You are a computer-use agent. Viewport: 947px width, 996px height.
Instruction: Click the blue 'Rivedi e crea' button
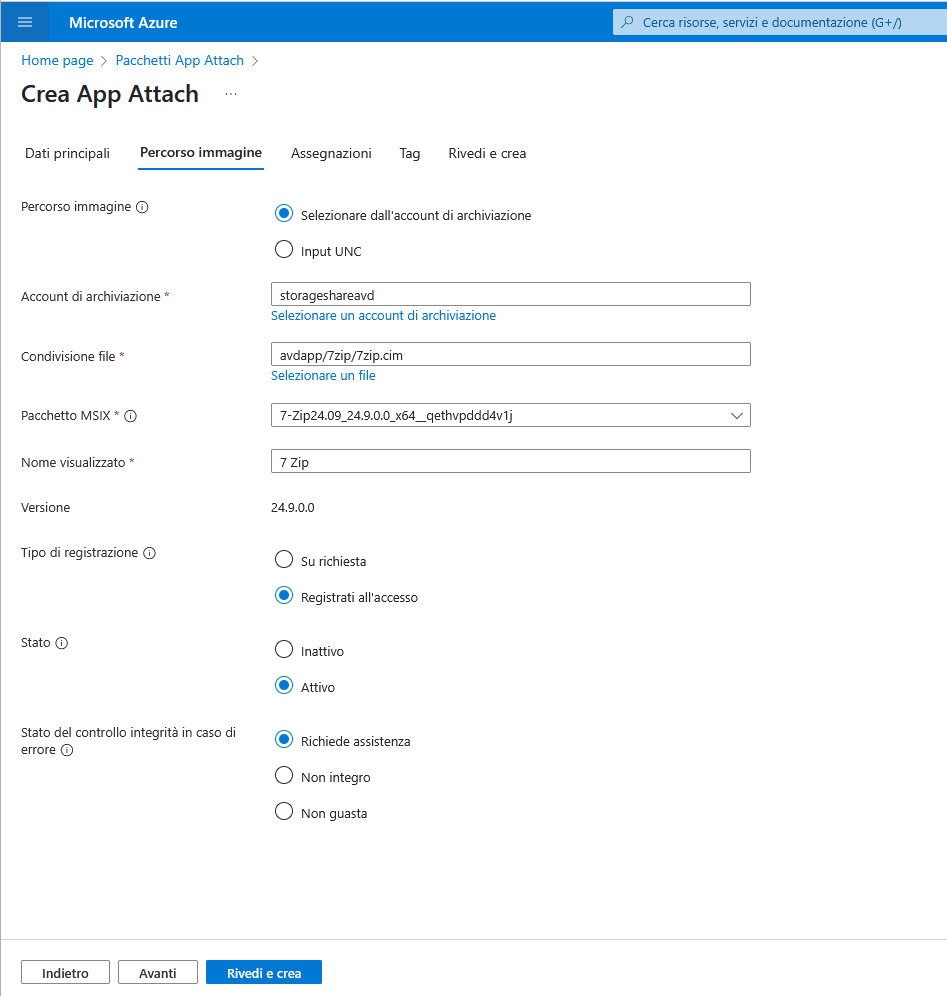click(264, 972)
